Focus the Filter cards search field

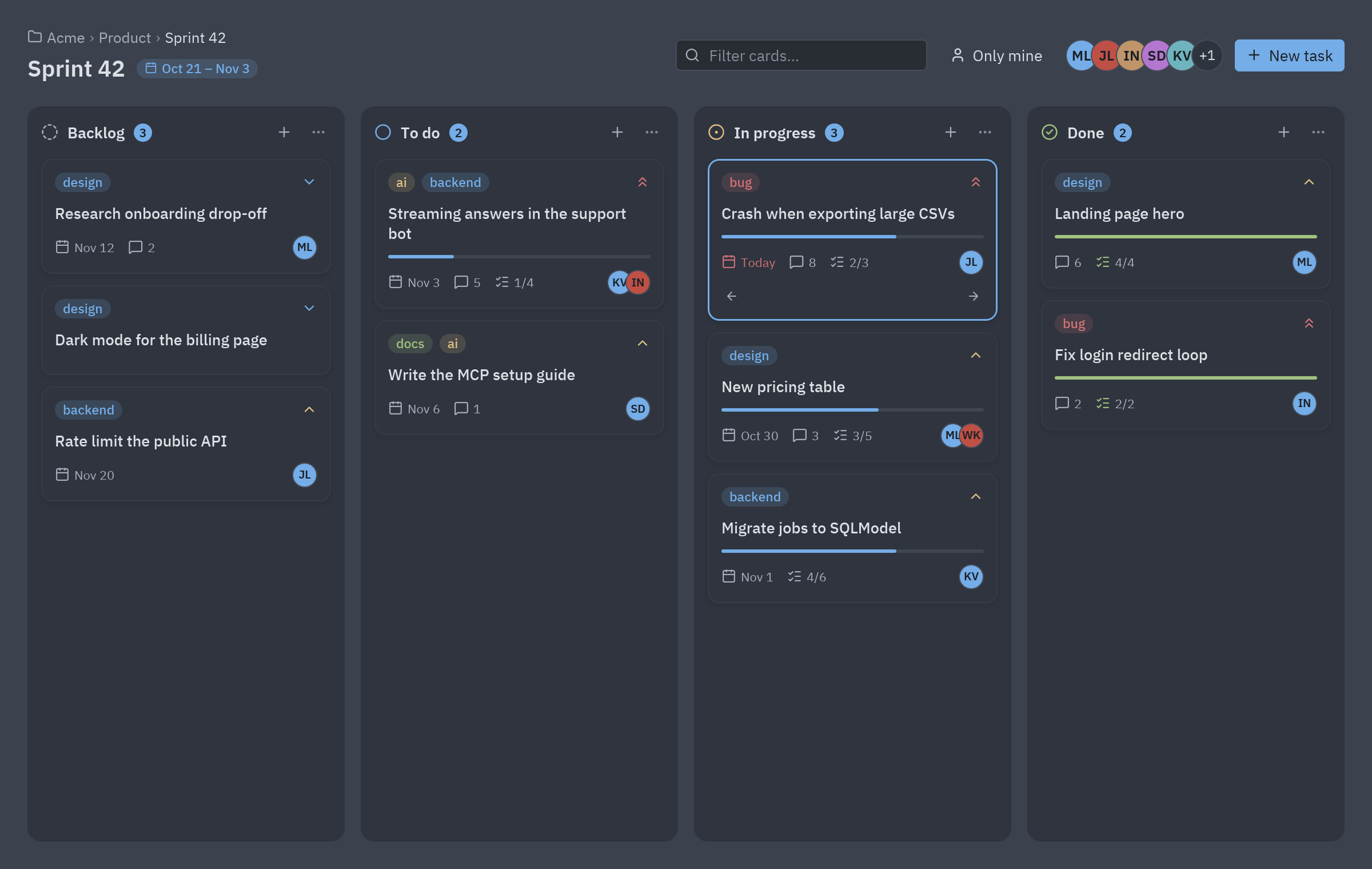click(801, 56)
